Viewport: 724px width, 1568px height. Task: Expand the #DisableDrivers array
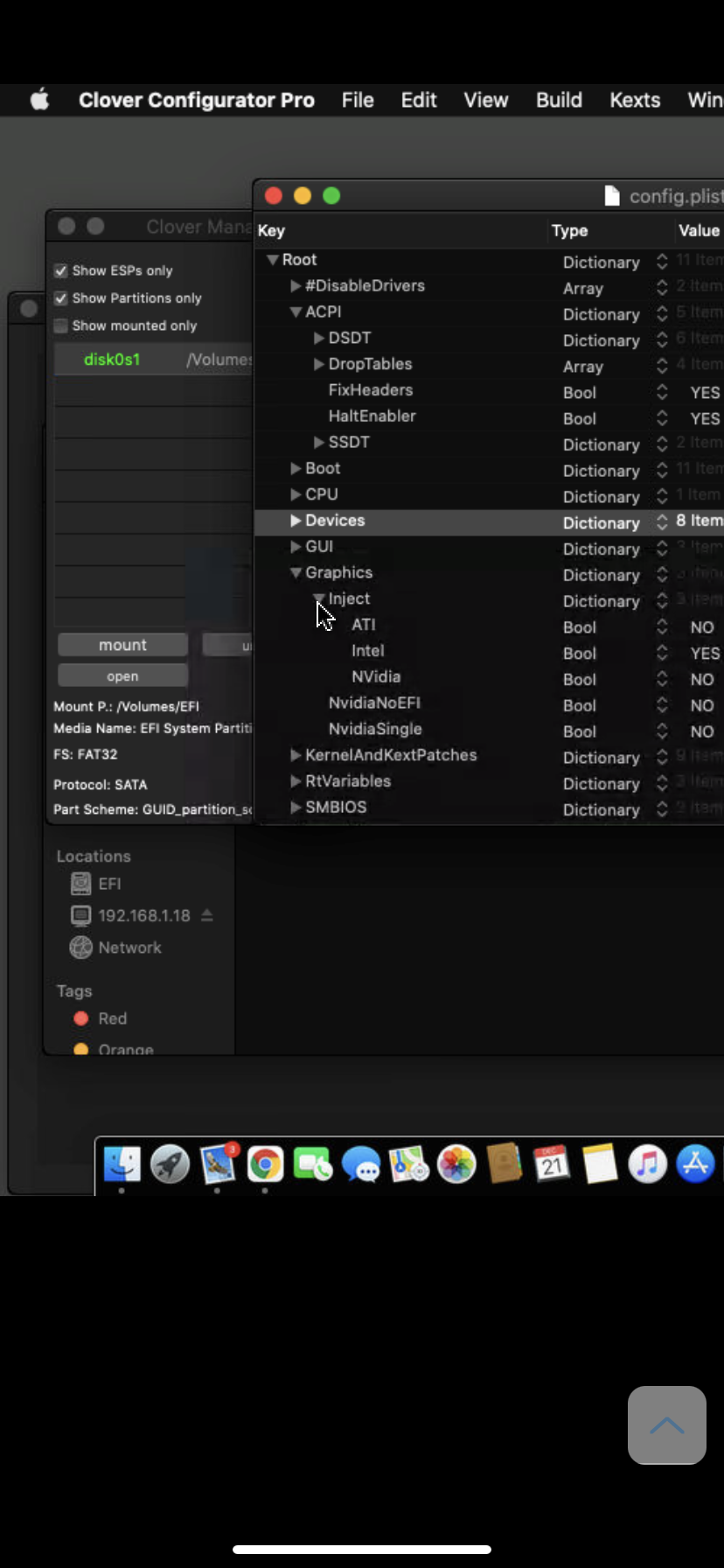pos(296,286)
